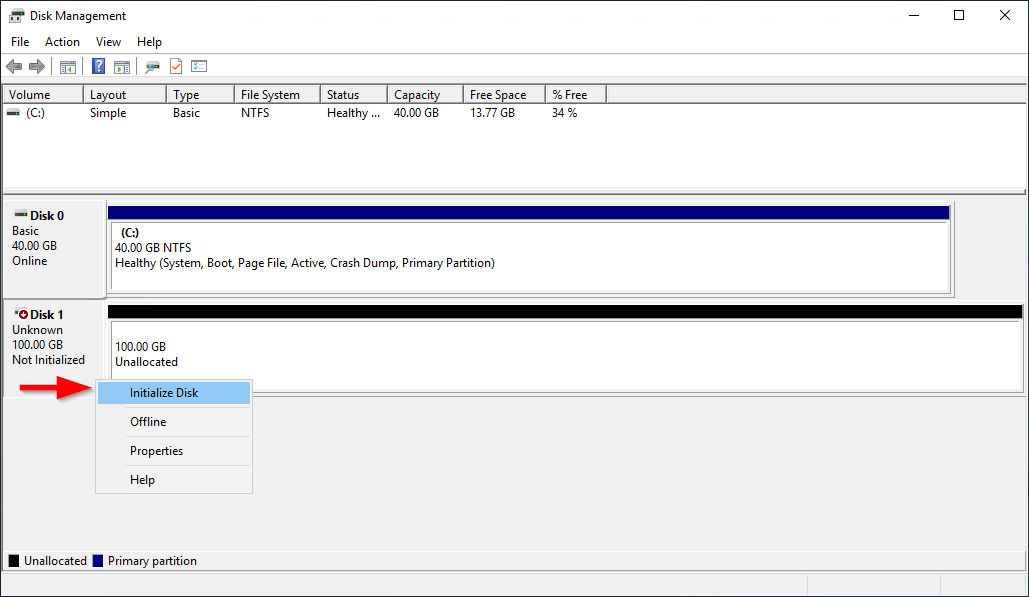The width and height of the screenshot is (1029, 597).
Task: Click the red checkmark document toolbar icon
Action: (174, 66)
